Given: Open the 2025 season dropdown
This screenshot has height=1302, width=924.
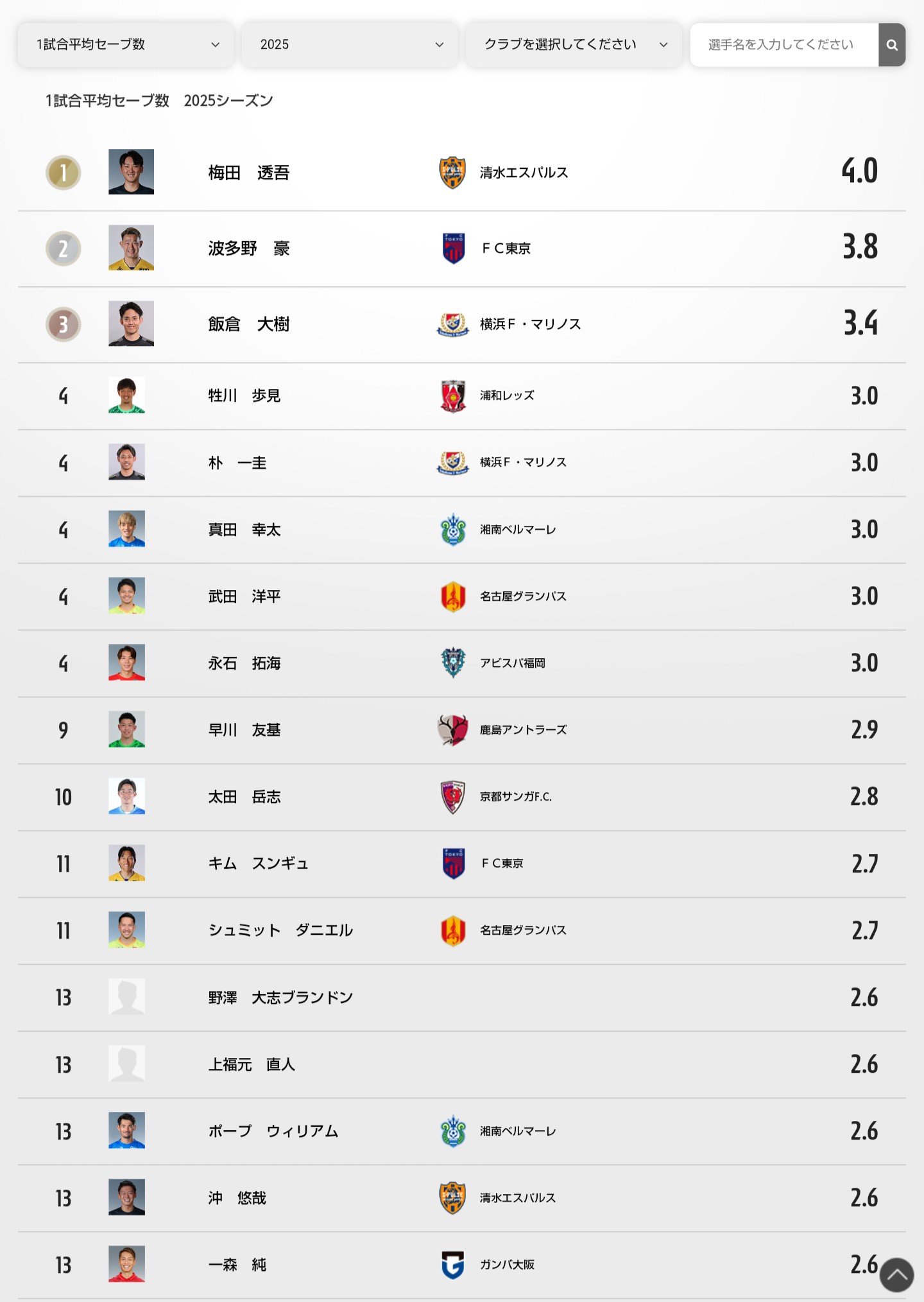Looking at the screenshot, I should click(350, 45).
